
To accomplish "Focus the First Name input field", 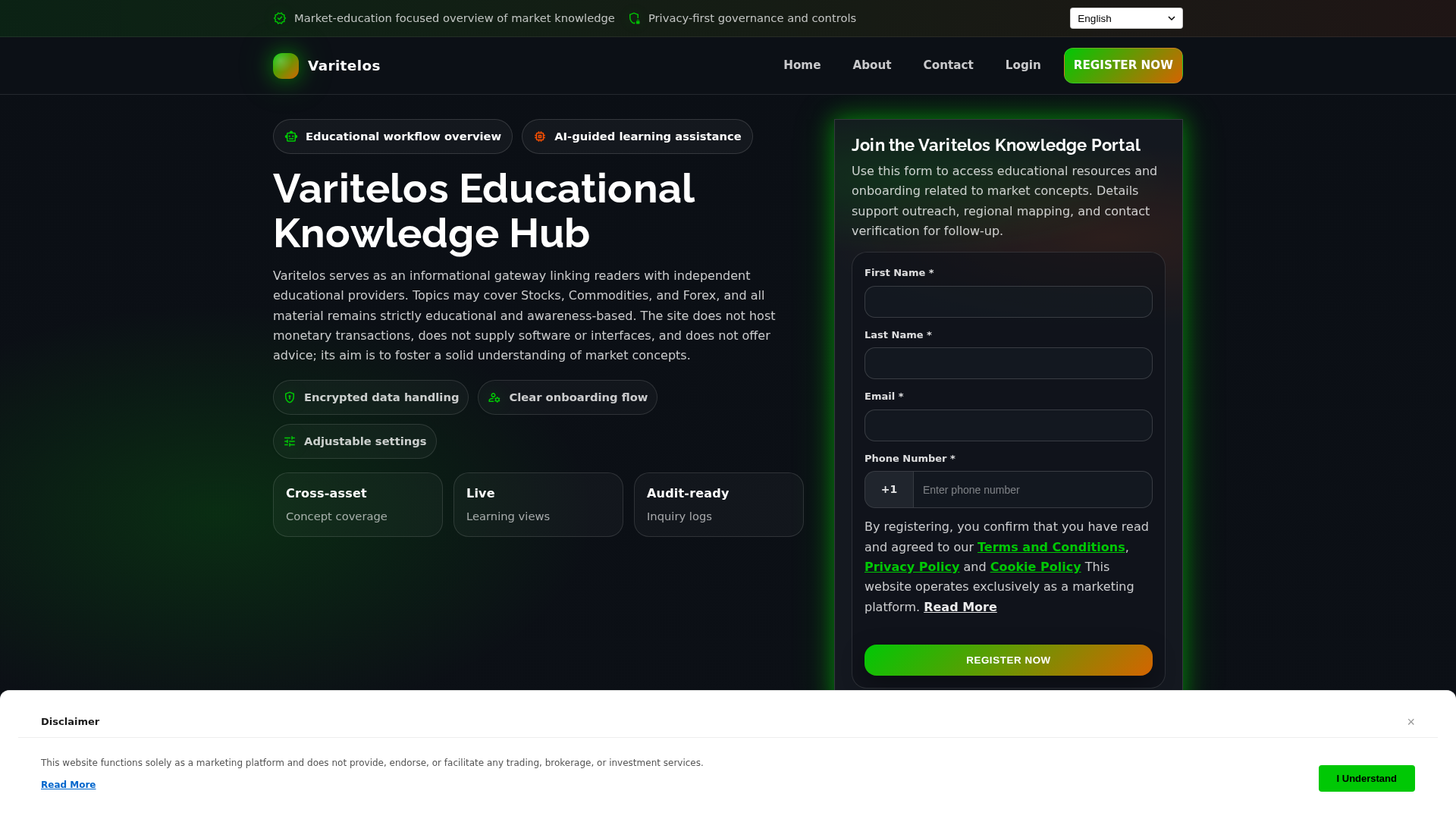I will pyautogui.click(x=1009, y=302).
